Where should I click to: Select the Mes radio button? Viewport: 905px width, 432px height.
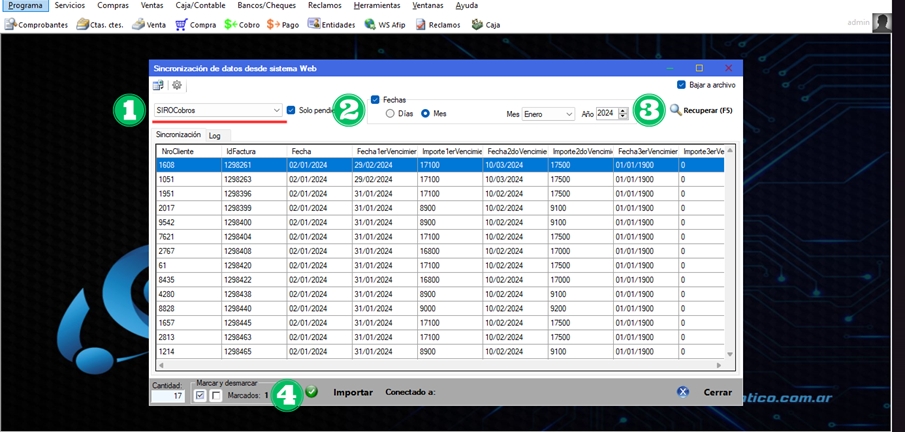[426, 114]
